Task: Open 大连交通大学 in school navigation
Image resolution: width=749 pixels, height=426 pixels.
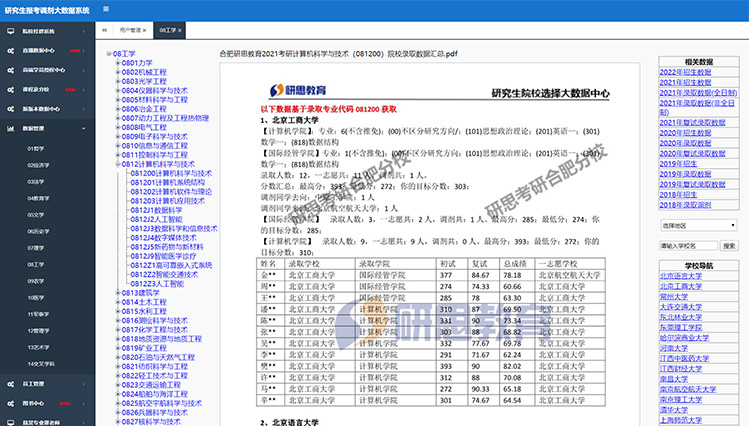Action: tap(681, 307)
